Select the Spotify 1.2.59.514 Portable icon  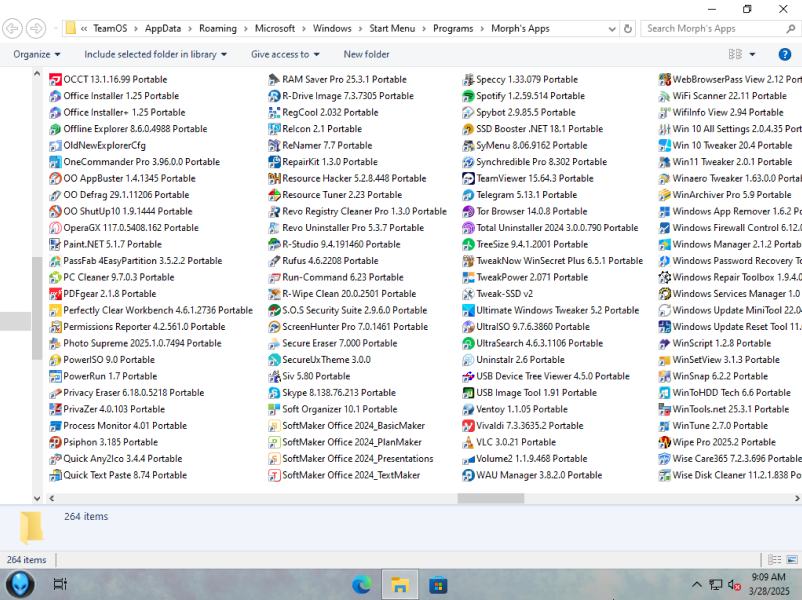coord(468,96)
